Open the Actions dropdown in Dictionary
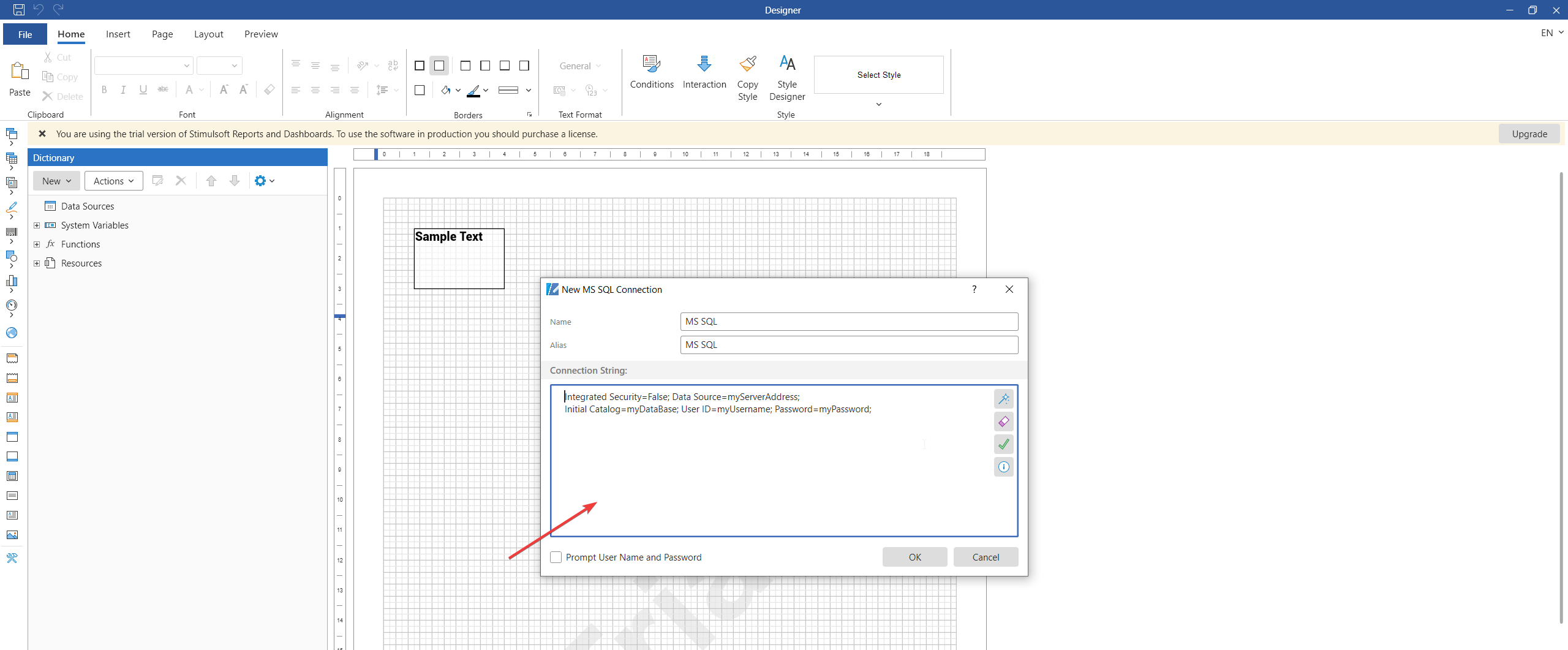1568x650 pixels. (x=113, y=181)
